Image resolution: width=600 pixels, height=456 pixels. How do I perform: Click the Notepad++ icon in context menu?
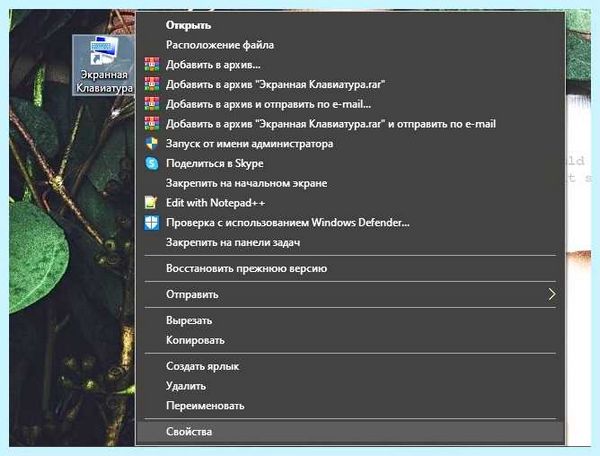(x=151, y=202)
